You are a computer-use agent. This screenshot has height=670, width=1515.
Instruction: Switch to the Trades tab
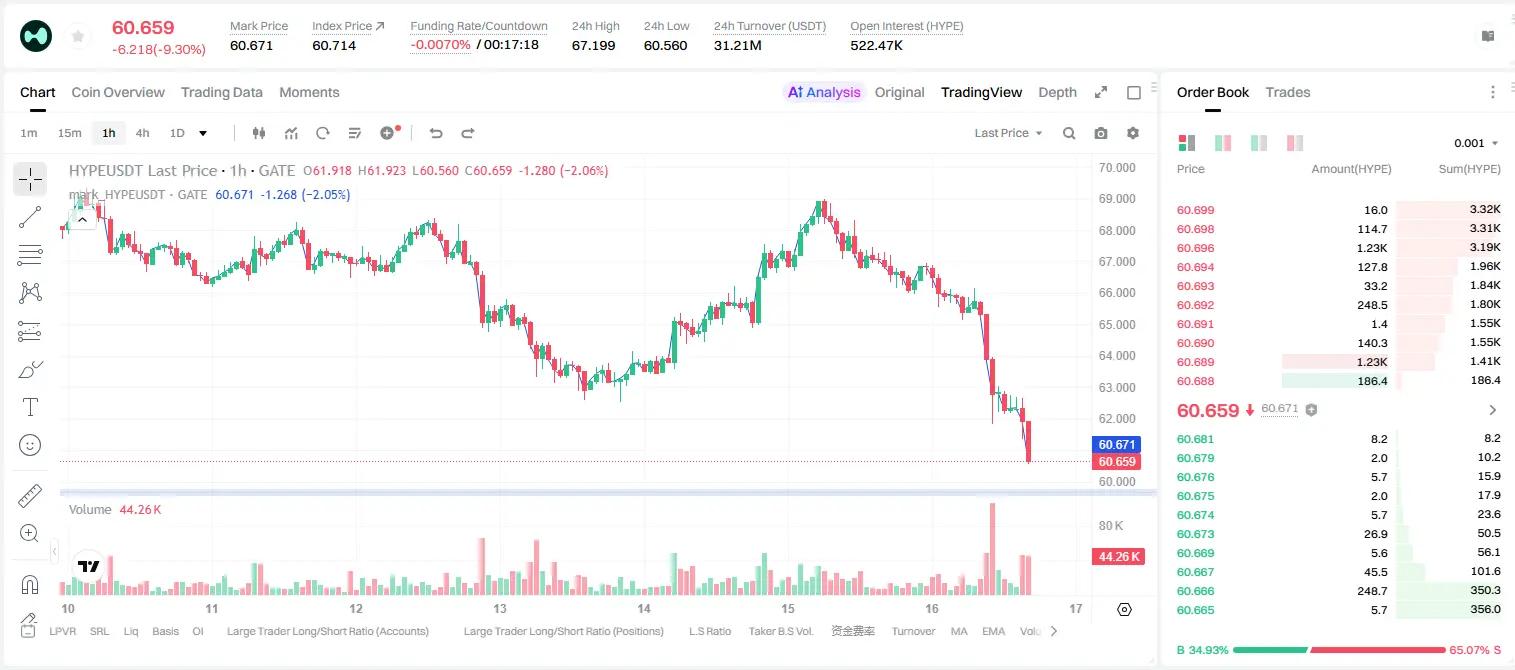(1287, 92)
